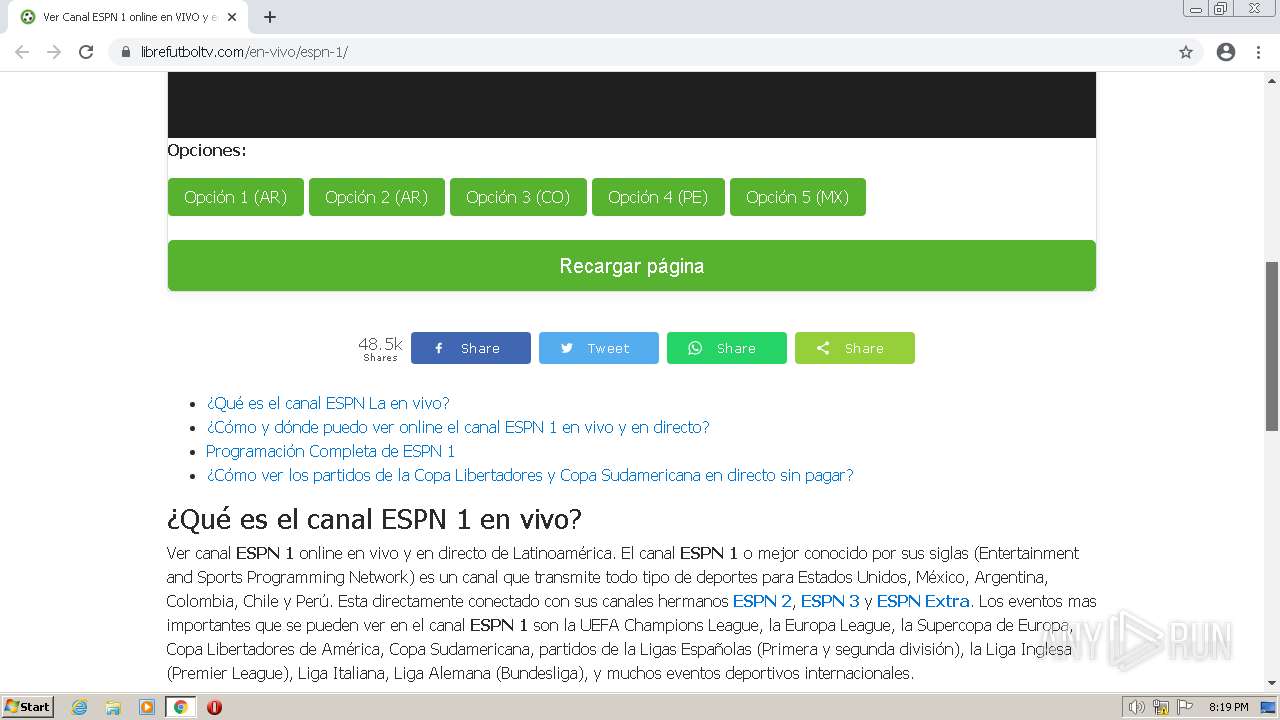
Task: Open Action Center flag icon
Action: pyautogui.click(x=1183, y=707)
